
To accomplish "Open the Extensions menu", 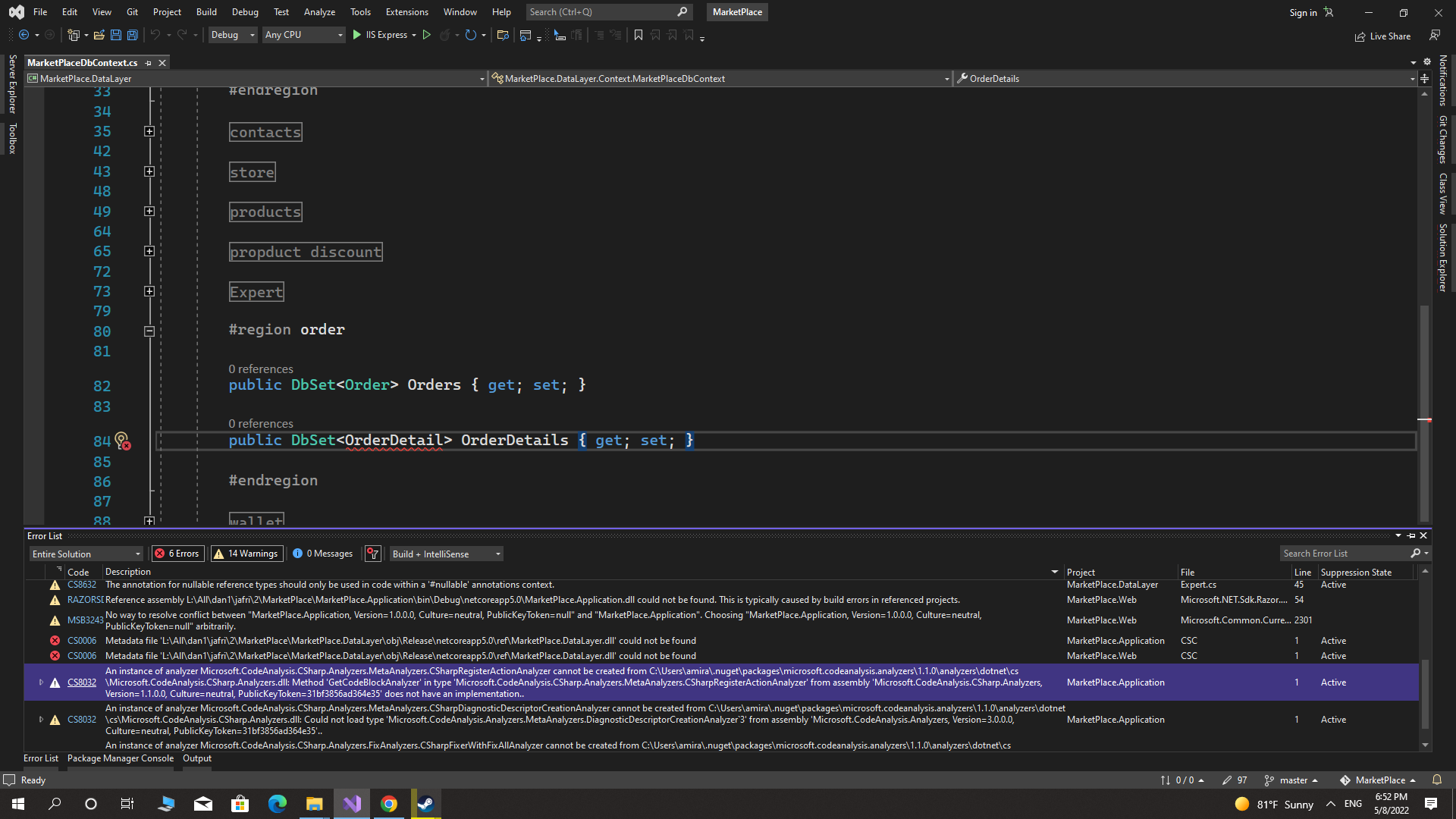I will [x=406, y=11].
